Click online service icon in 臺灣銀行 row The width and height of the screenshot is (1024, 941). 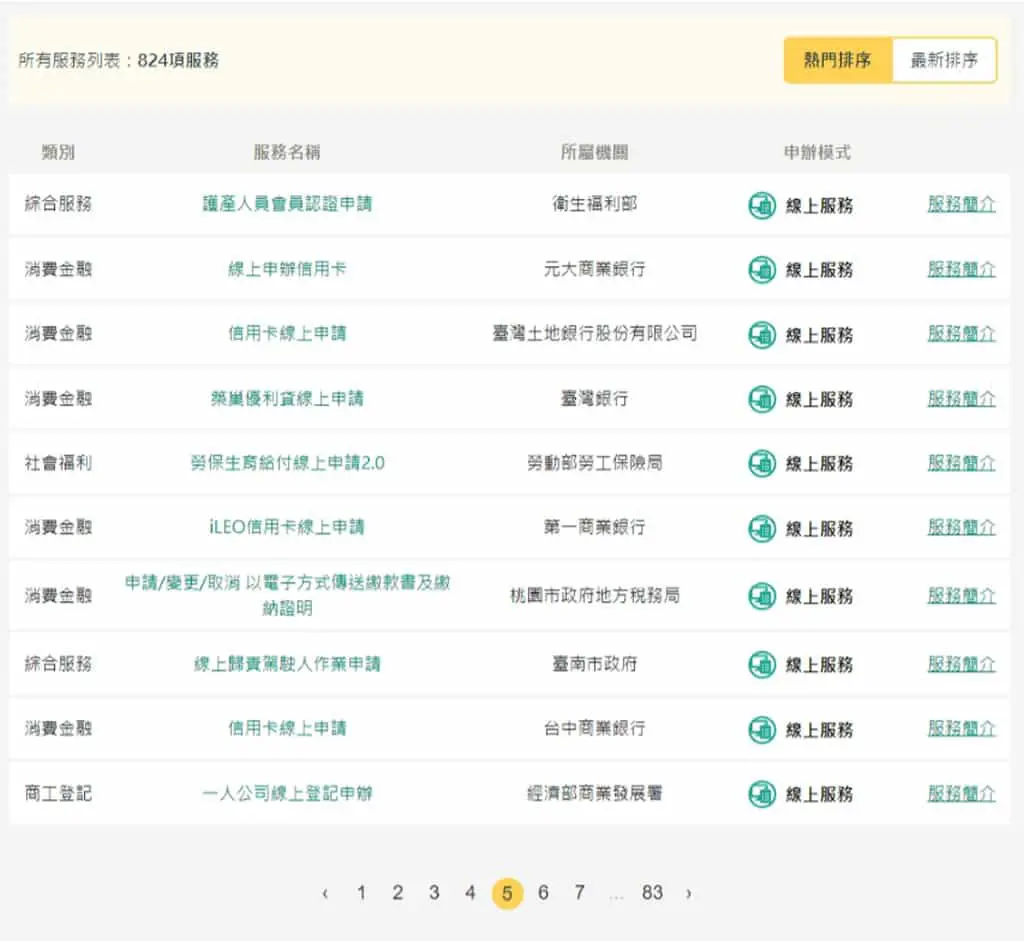coord(761,399)
